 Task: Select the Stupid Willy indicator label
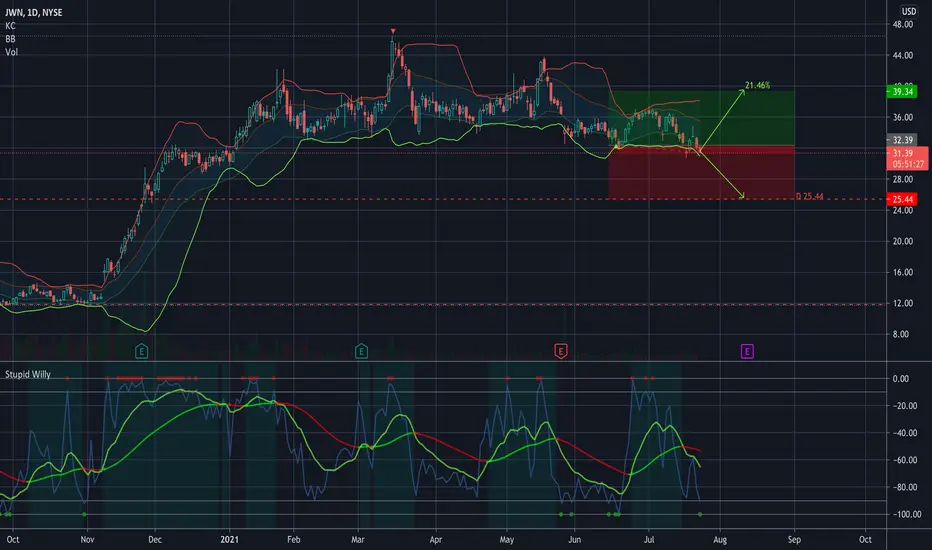pyautogui.click(x=28, y=374)
